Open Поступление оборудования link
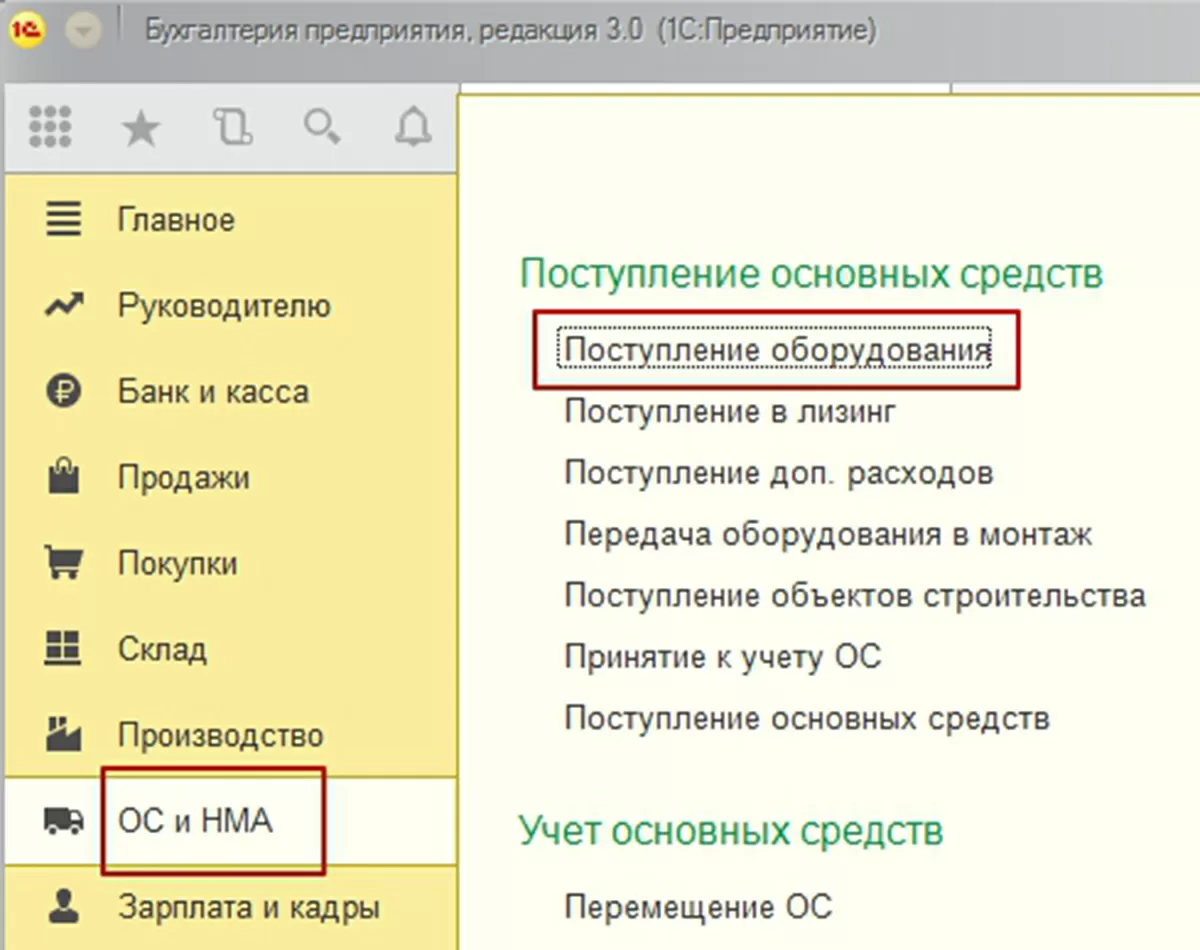Image resolution: width=1200 pixels, height=950 pixels. pyautogui.click(x=777, y=350)
